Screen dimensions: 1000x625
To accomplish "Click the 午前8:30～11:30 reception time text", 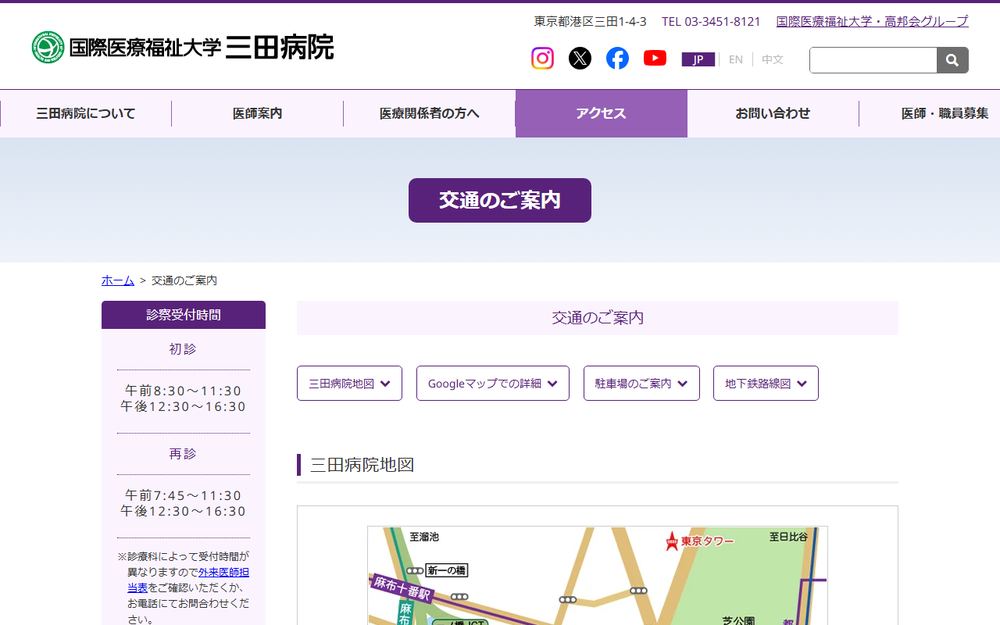I will 183,391.
